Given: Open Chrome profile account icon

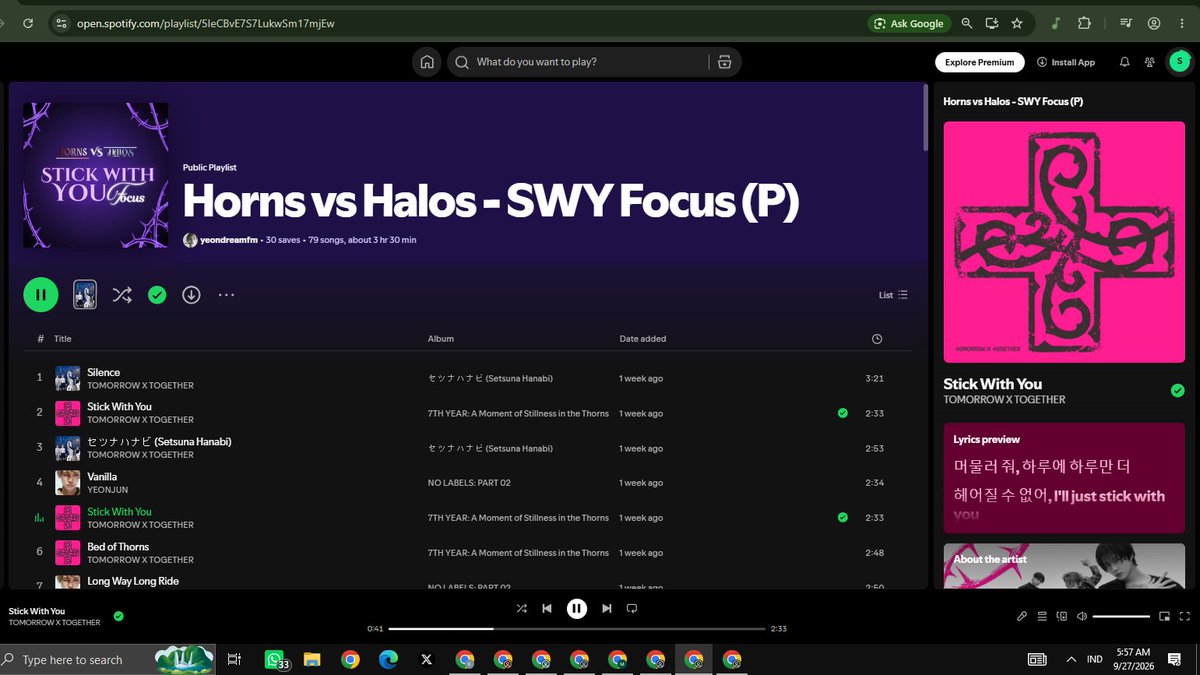Looking at the screenshot, I should coord(1155,23).
